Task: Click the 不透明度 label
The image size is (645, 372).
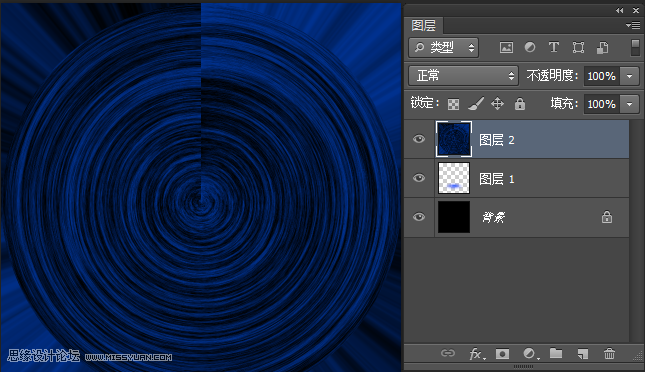Action: 552,76
